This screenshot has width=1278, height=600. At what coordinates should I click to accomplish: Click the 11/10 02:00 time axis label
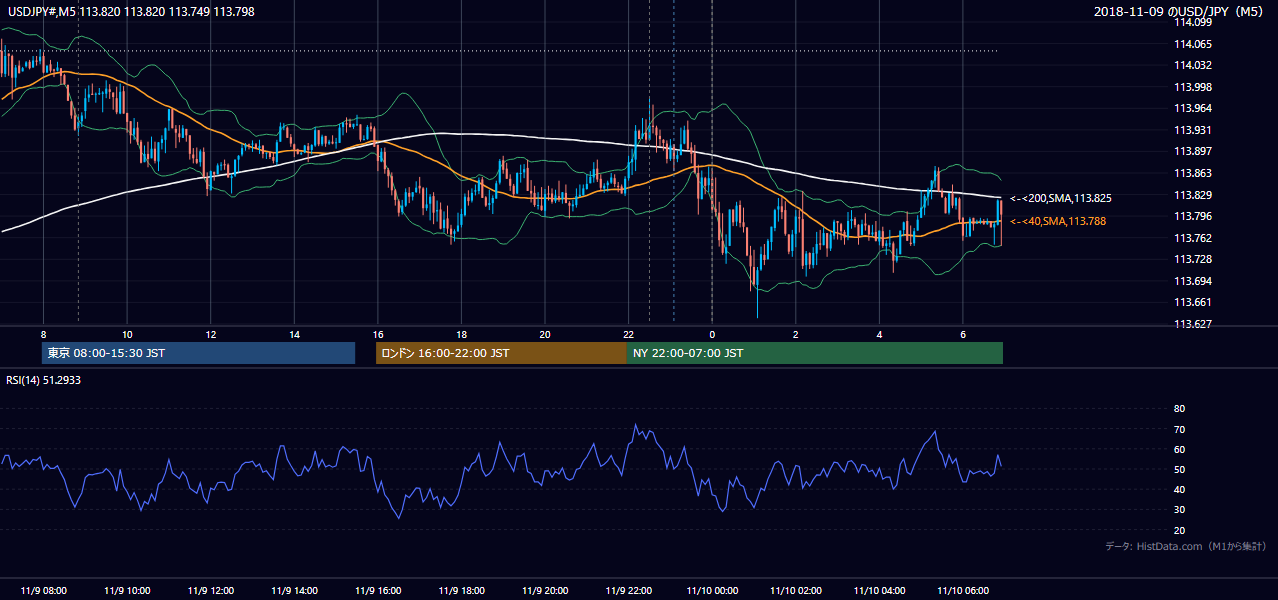796,591
